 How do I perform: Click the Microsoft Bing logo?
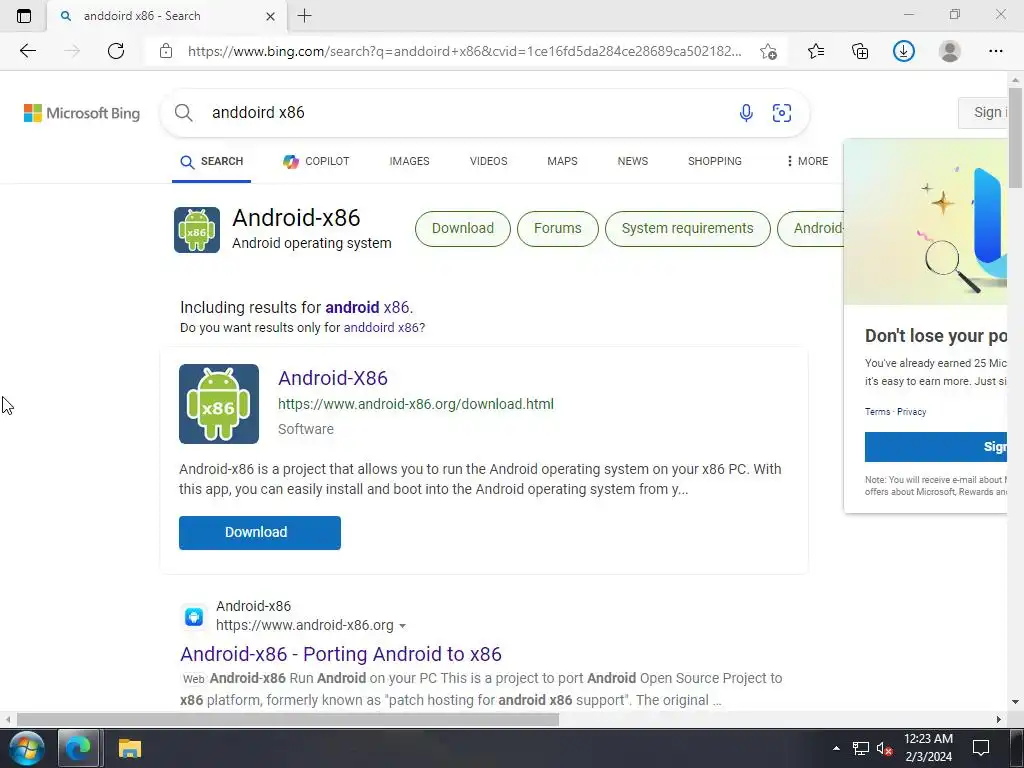pyautogui.click(x=82, y=113)
